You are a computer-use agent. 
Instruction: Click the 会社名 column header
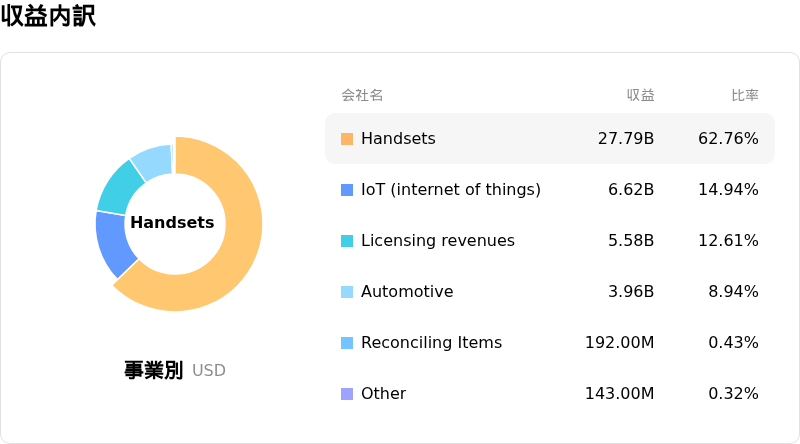362,96
